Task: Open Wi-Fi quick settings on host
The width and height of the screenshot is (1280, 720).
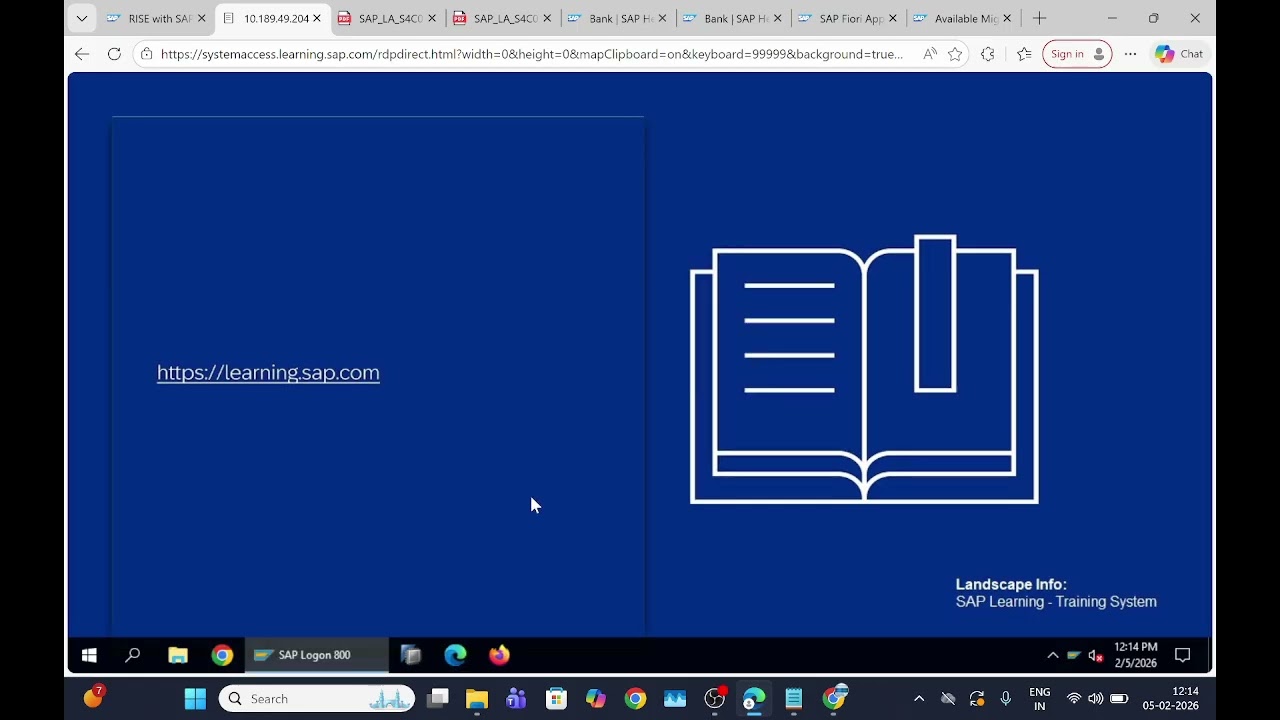Action: (1074, 698)
